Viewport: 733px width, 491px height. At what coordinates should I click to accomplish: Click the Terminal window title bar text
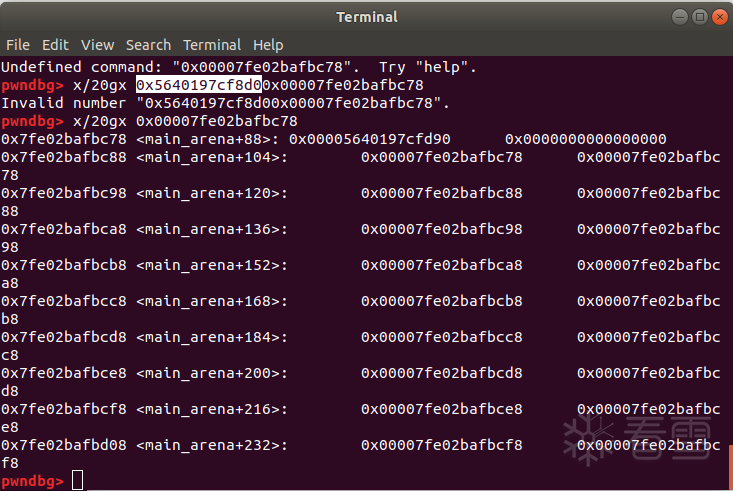[367, 17]
